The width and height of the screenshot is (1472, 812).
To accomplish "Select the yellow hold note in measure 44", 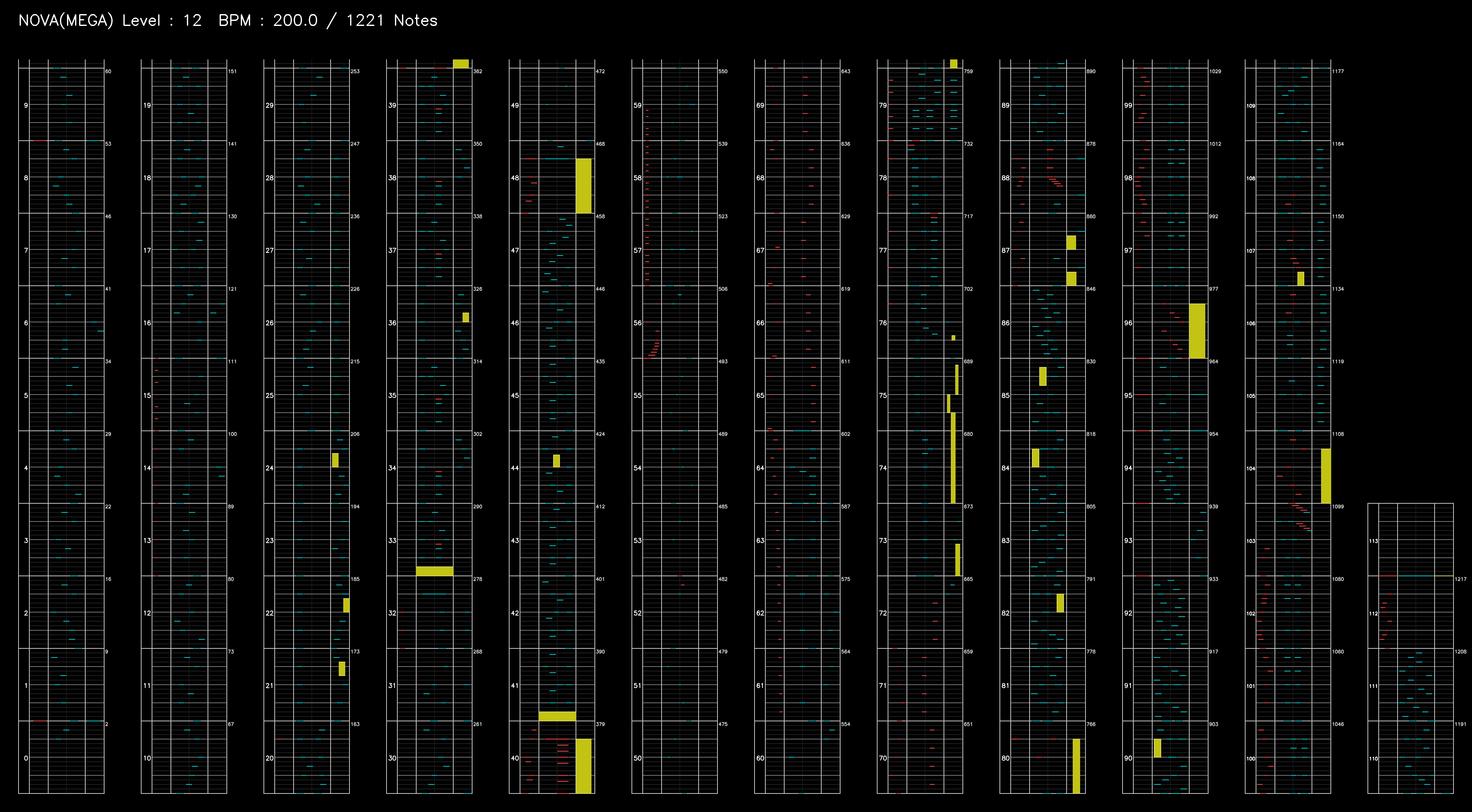I will (x=557, y=461).
